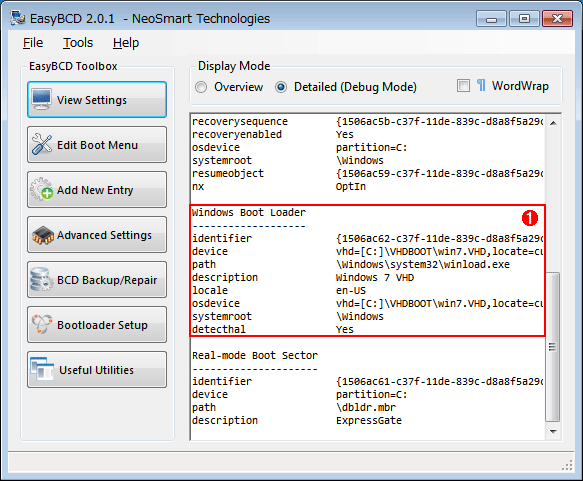The image size is (583, 481).
Task: Click the 'Windows Boot Loader' heading text
Action: point(249,212)
